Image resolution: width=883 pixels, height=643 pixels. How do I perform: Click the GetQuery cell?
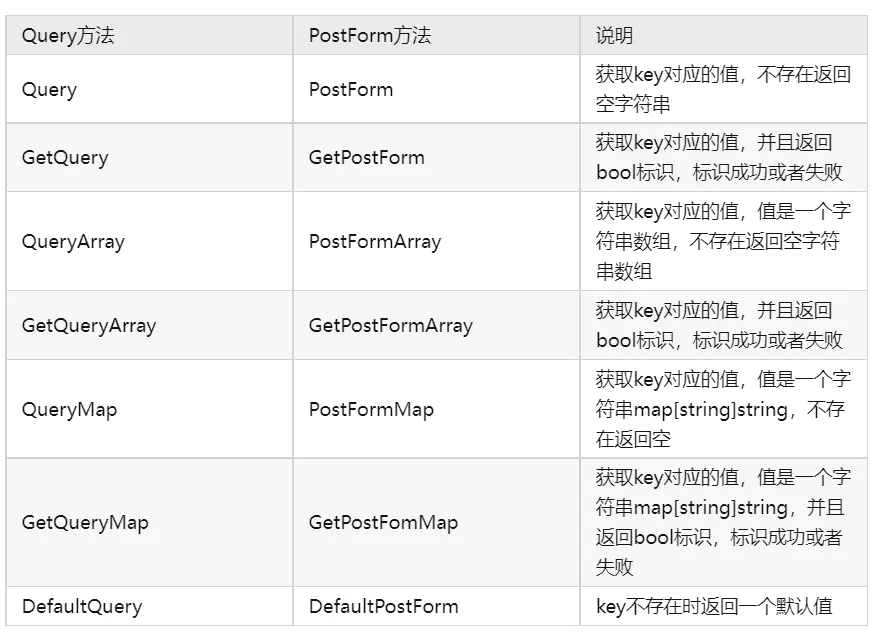[149, 158]
